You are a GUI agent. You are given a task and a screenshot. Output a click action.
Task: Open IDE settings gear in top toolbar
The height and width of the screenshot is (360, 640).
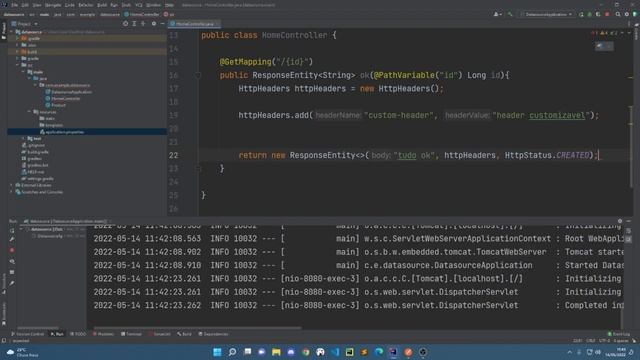(627, 14)
